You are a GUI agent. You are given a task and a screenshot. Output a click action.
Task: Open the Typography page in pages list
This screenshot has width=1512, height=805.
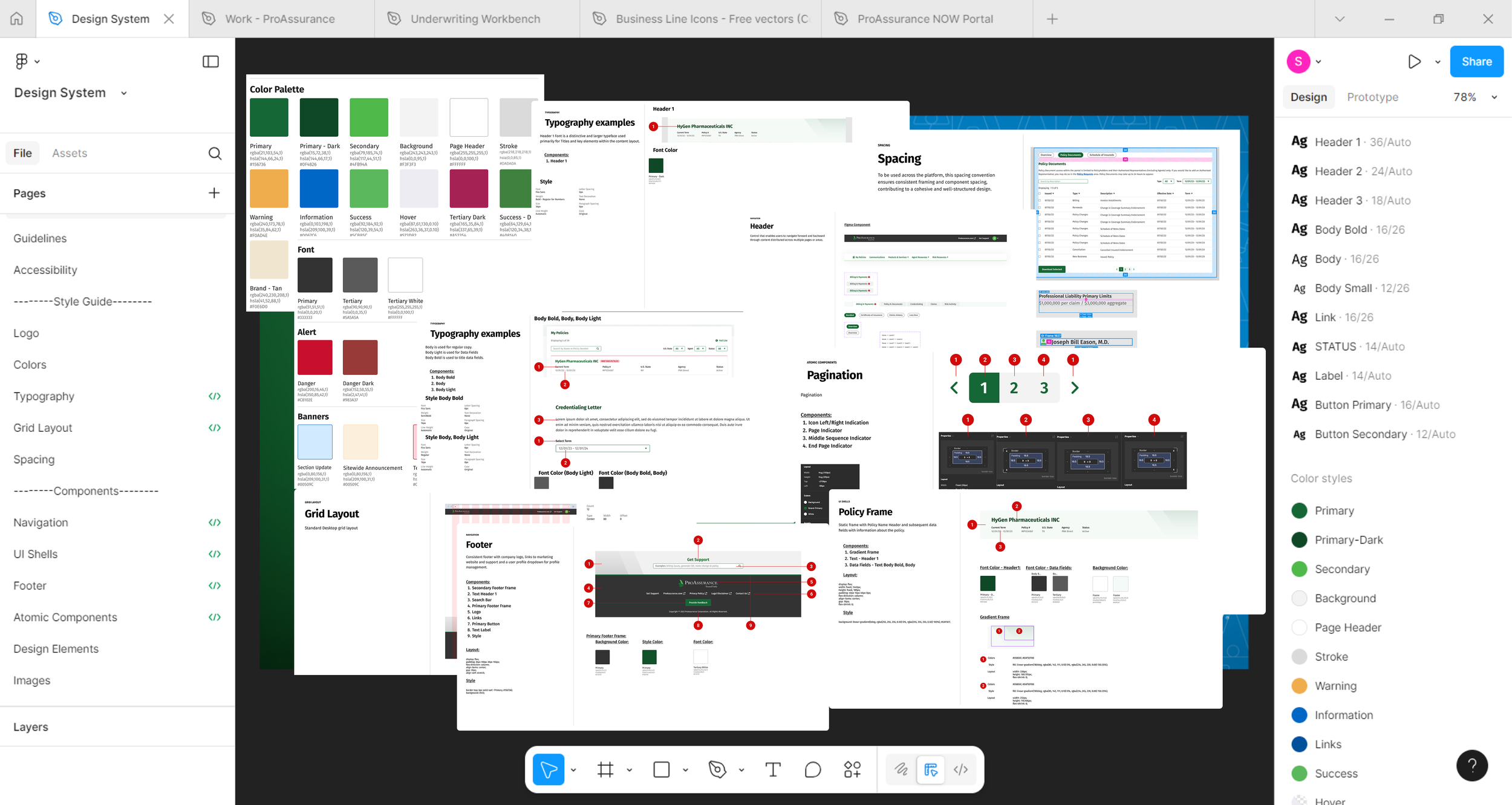click(x=44, y=397)
